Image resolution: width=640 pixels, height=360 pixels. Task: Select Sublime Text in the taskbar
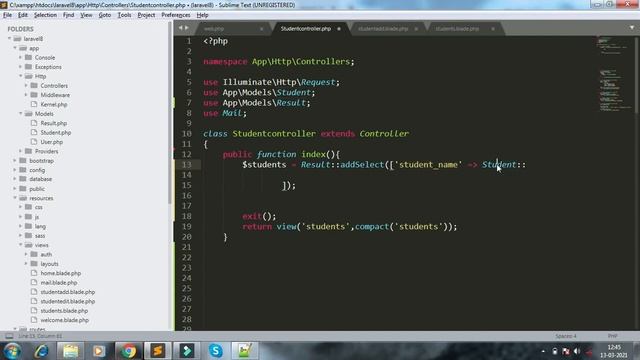(x=158, y=351)
